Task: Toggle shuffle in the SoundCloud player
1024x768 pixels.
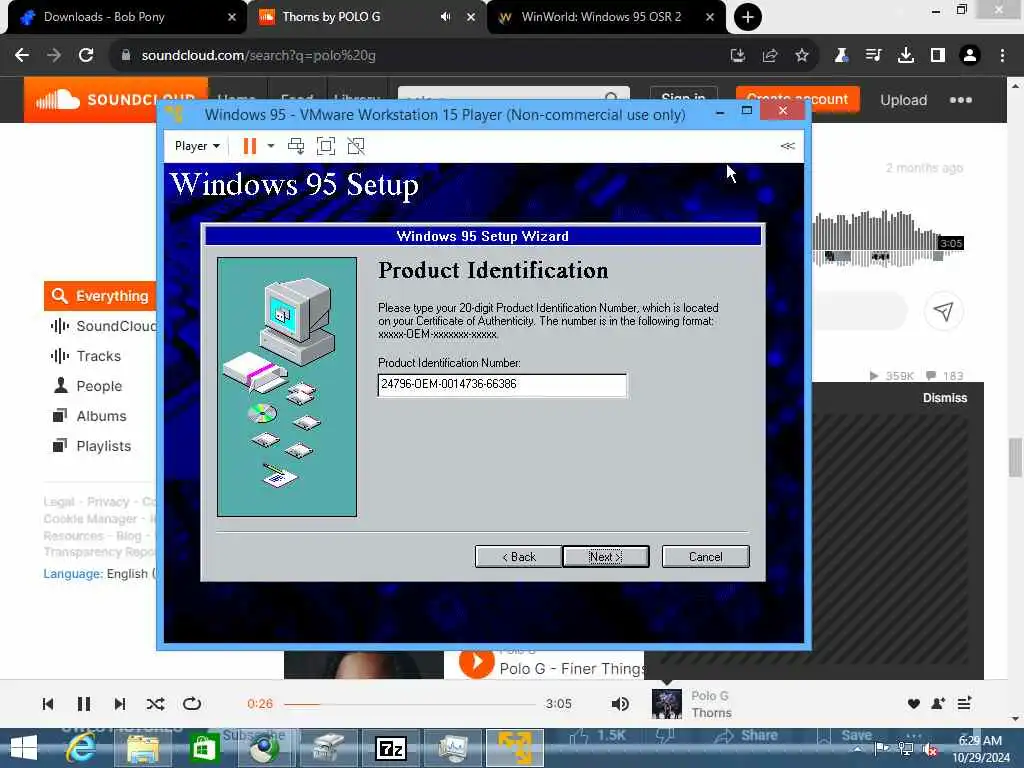Action: [x=155, y=704]
